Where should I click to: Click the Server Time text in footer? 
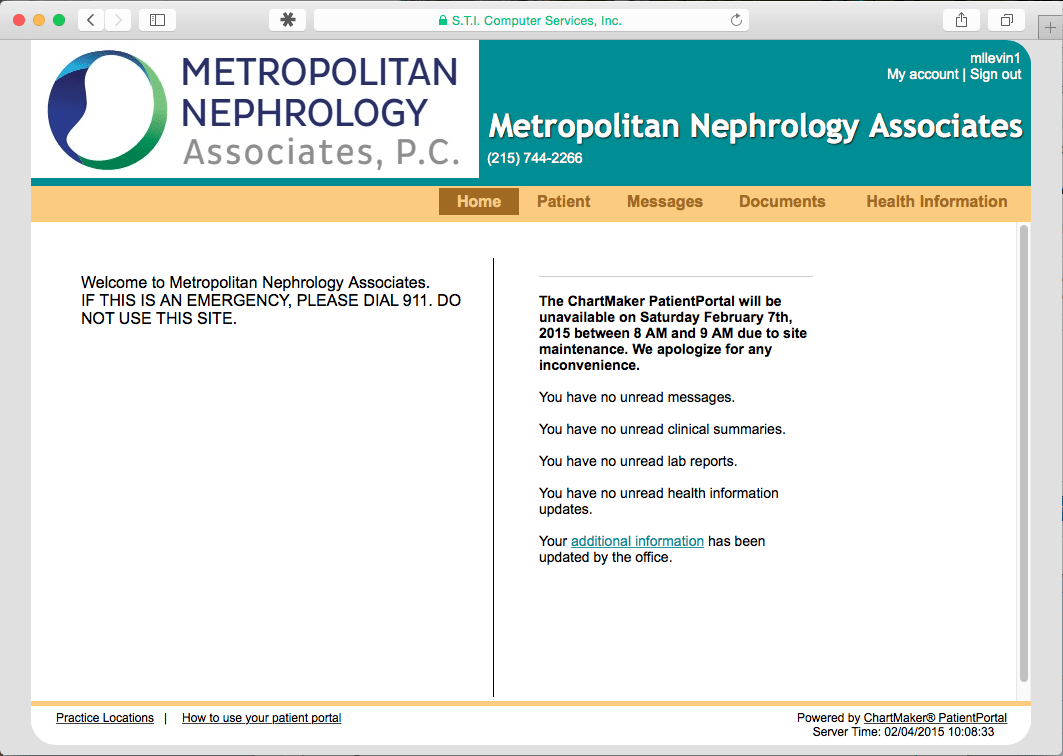(x=903, y=732)
